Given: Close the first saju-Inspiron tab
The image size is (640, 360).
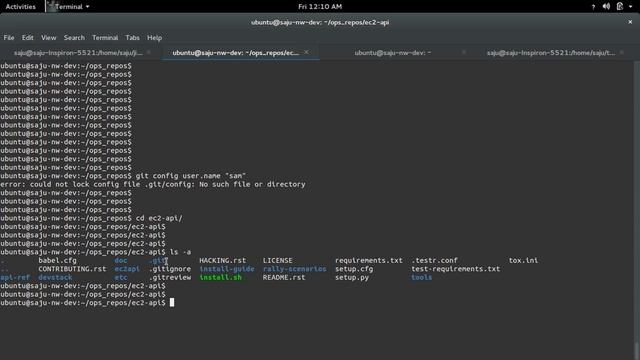Looking at the screenshot, I should coord(149,52).
